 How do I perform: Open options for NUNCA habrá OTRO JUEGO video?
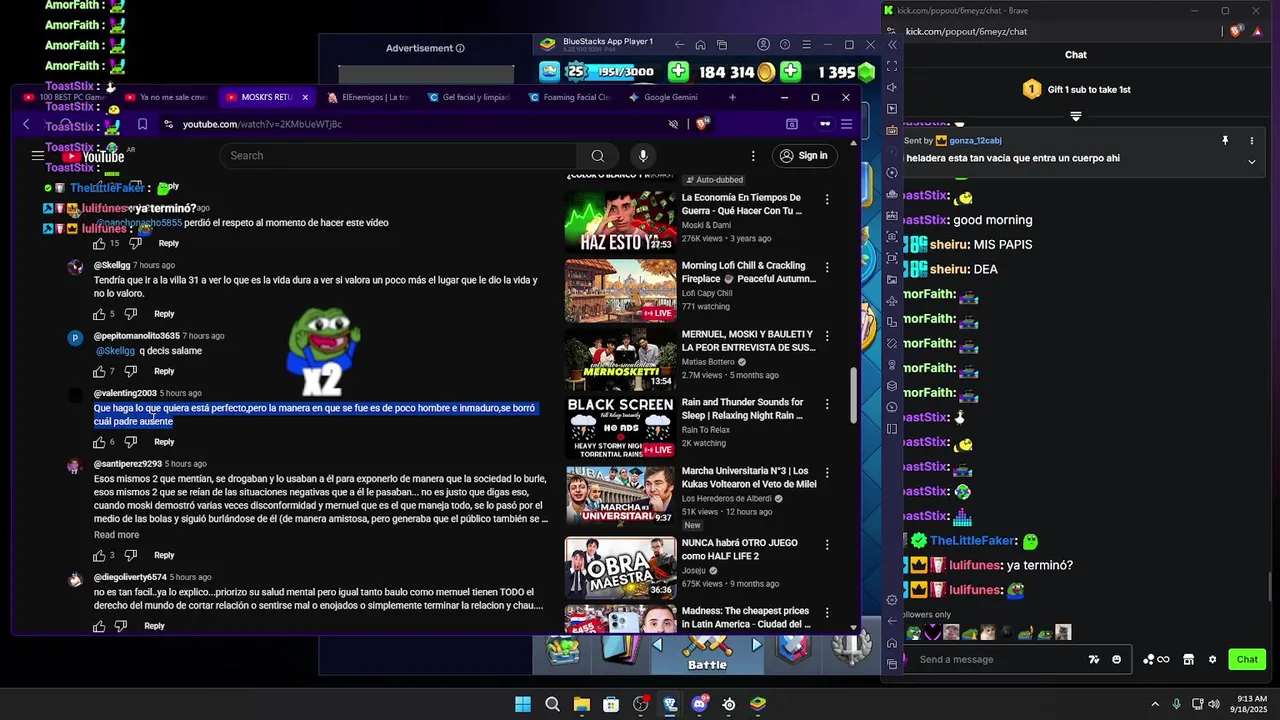827,545
